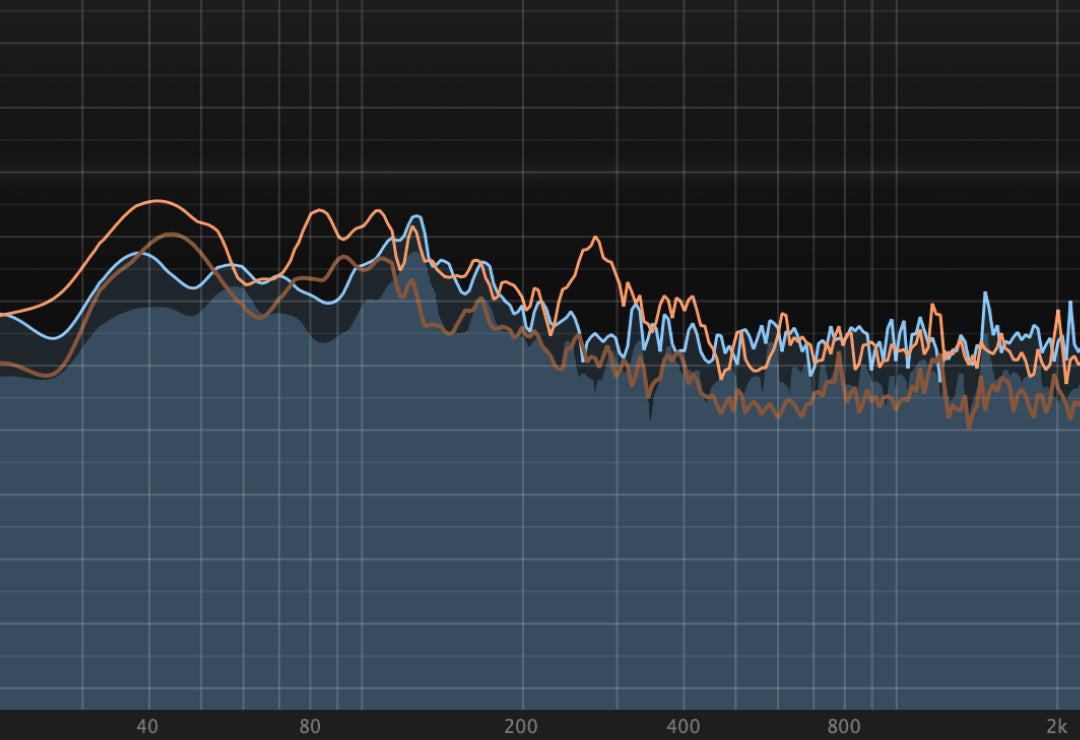Click the 400 Hz frequency axis label
Screen dimensions: 1080x740
coord(683,726)
